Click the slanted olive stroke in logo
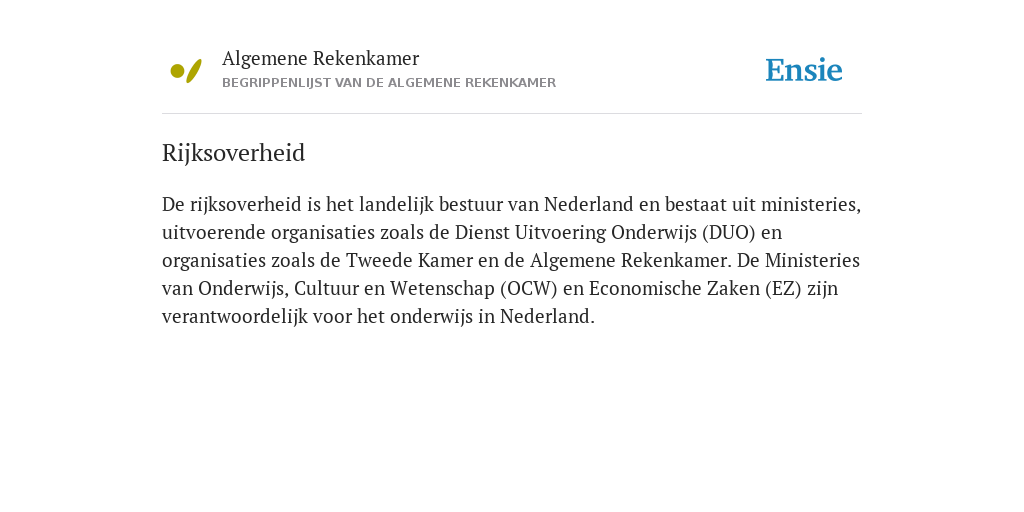 (194, 71)
